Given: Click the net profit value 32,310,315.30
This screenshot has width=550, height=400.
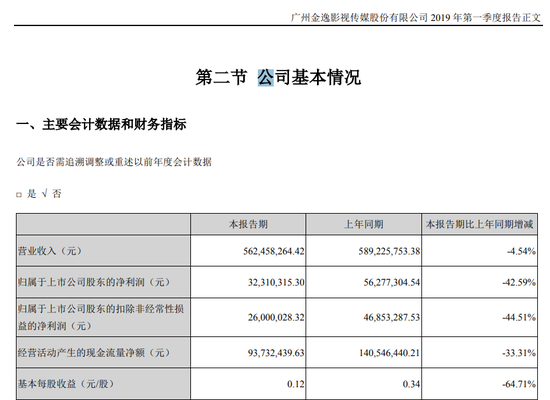Looking at the screenshot, I should tap(276, 282).
